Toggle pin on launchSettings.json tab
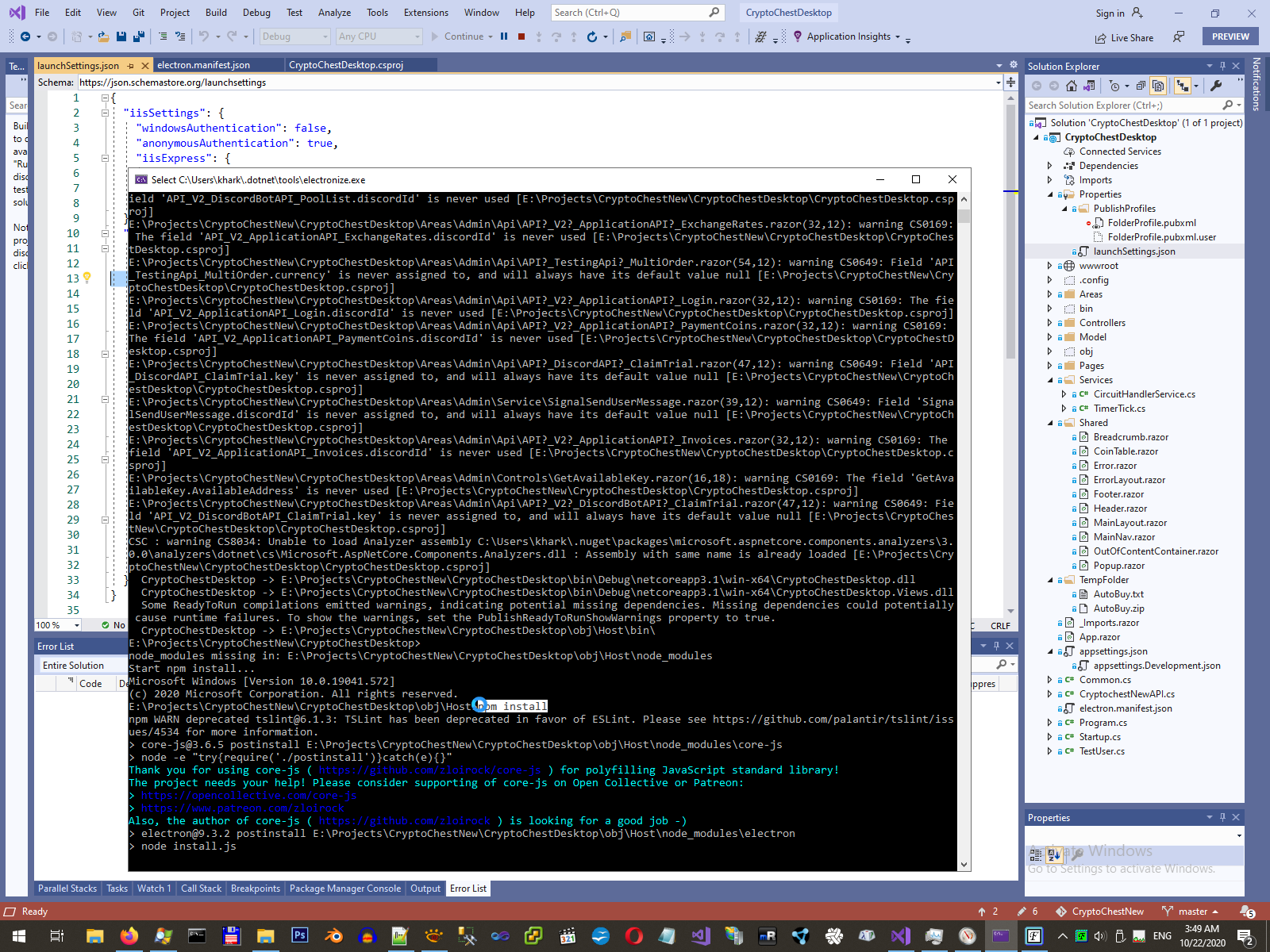The height and width of the screenshot is (952, 1270). pos(130,66)
